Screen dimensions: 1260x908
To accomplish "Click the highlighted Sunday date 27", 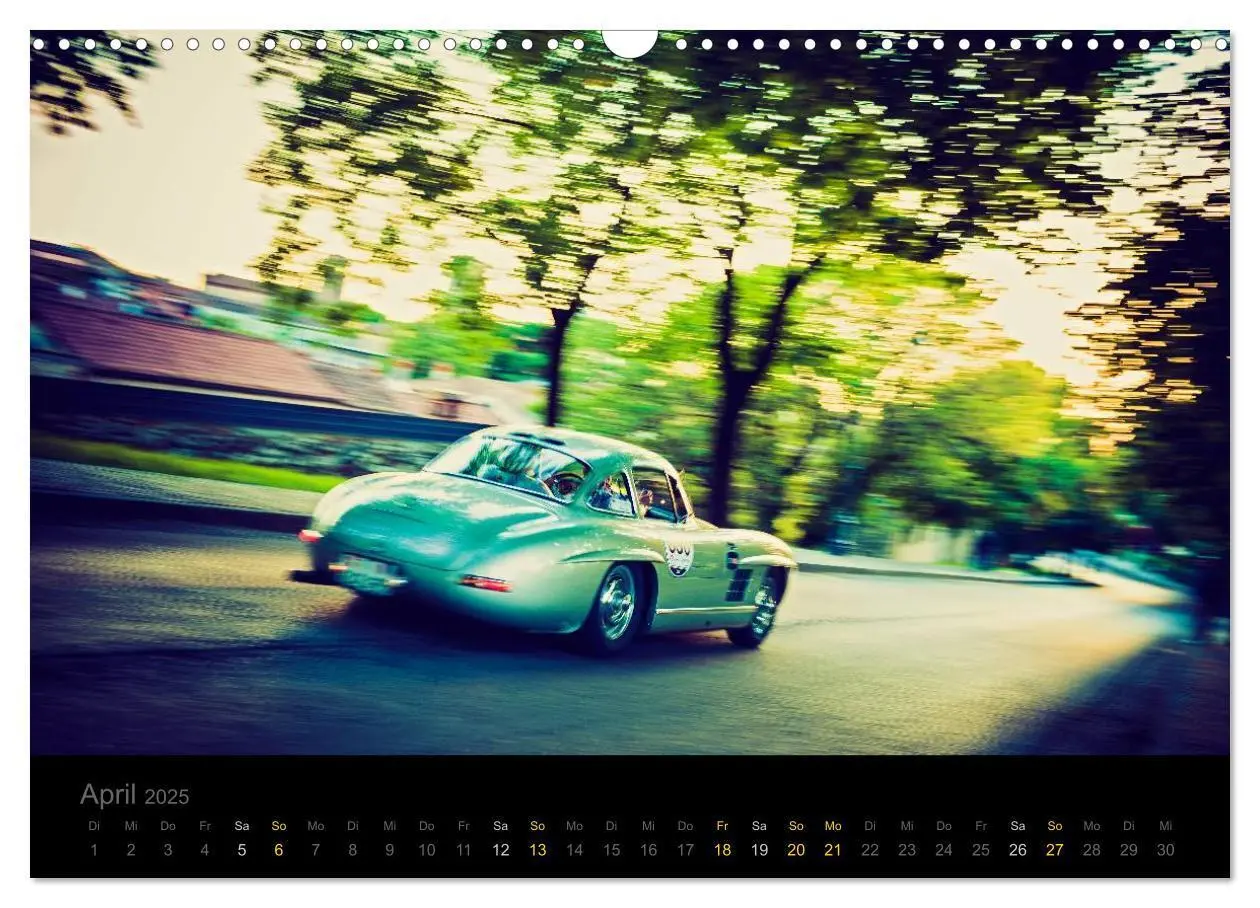I will point(1055,850).
